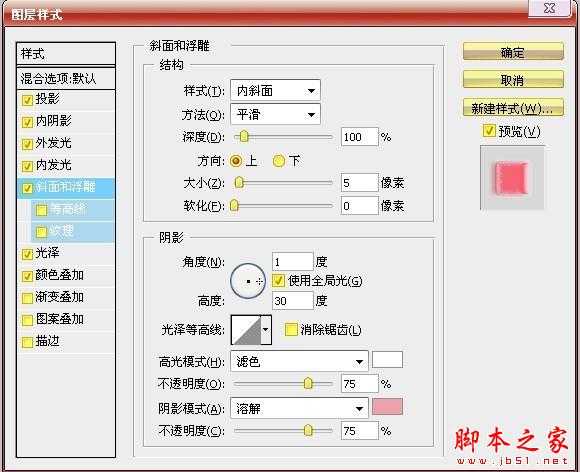Open the 图案叠加 settings panel entry

pos(59,319)
